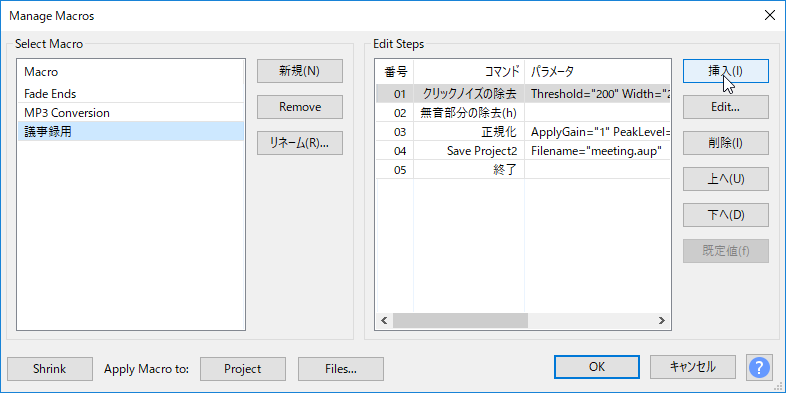The width and height of the screenshot is (786, 393).
Task: Click the ApplyGain="1" parameter cell
Action: tap(597, 131)
